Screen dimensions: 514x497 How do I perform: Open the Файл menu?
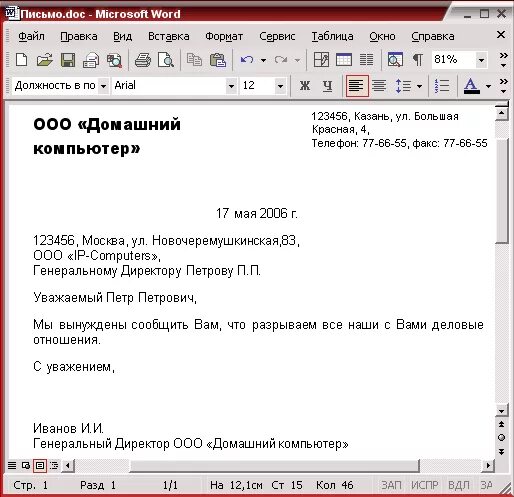tap(31, 36)
